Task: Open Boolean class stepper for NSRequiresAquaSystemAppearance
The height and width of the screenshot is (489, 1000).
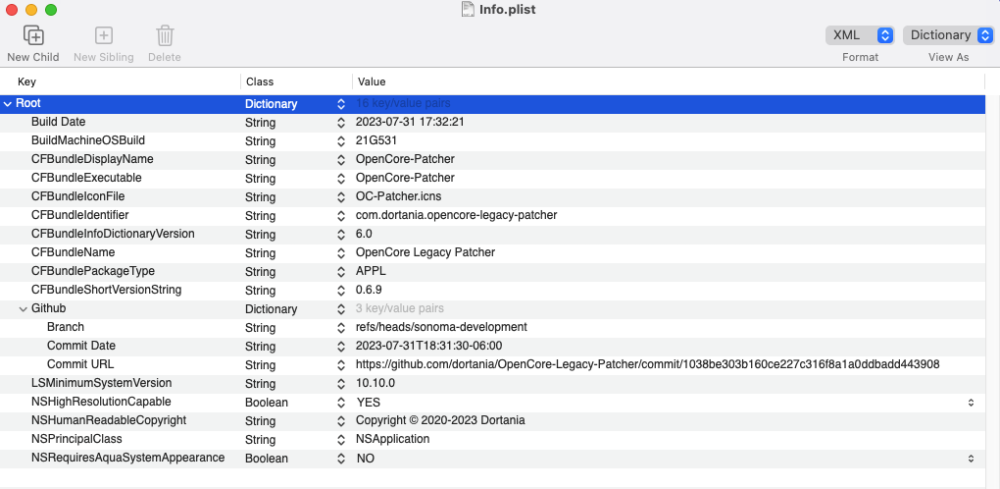Action: (341, 458)
